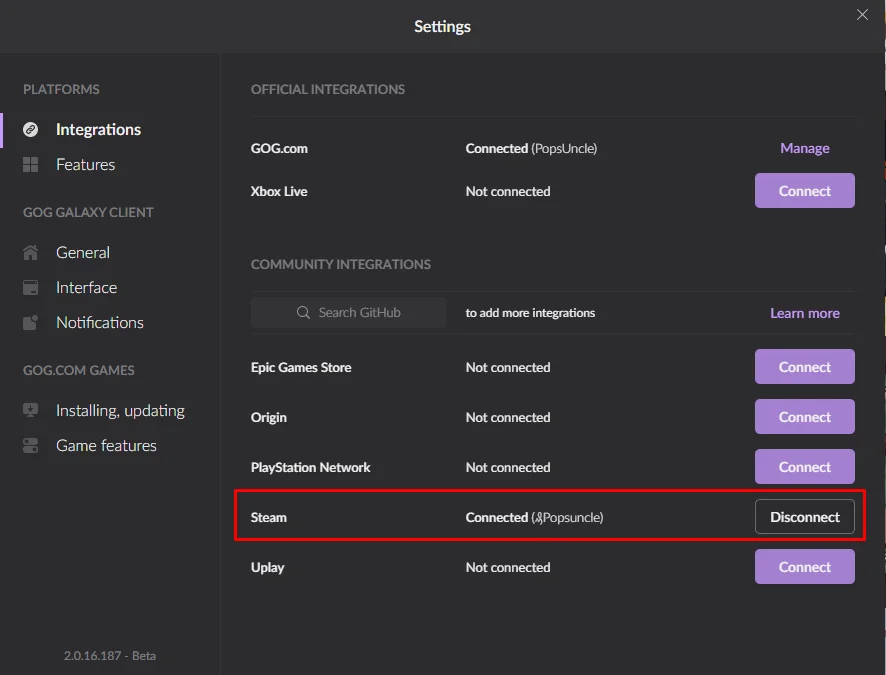Select the Interface settings page
Screen dimensions: 886x675
[x=86, y=288]
